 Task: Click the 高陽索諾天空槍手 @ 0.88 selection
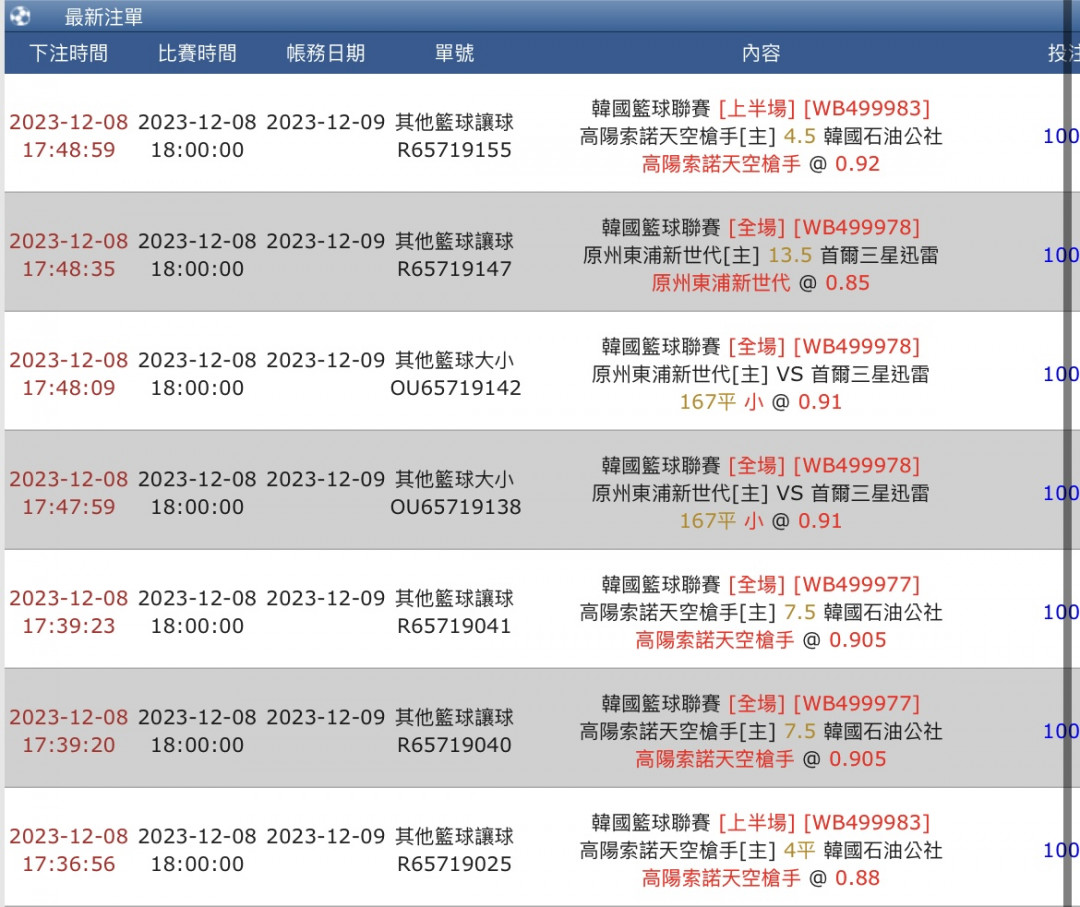(760, 879)
